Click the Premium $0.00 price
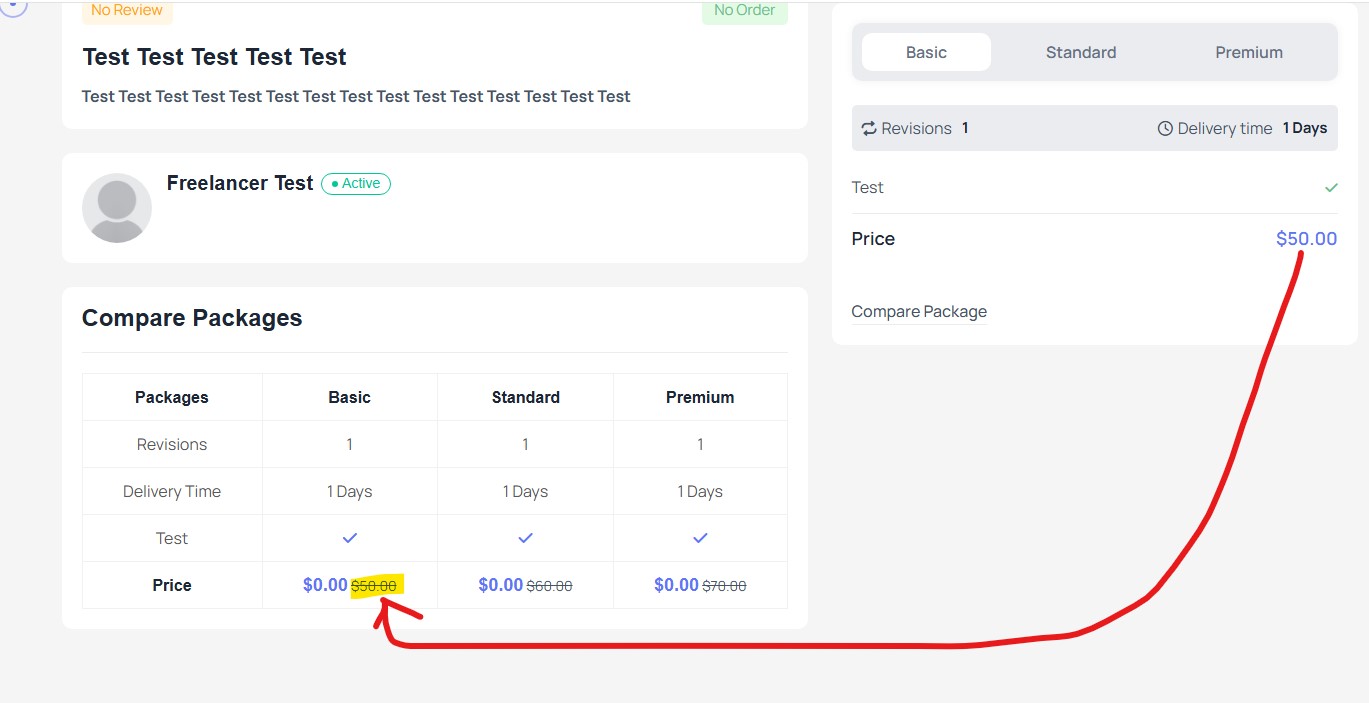 (x=676, y=585)
